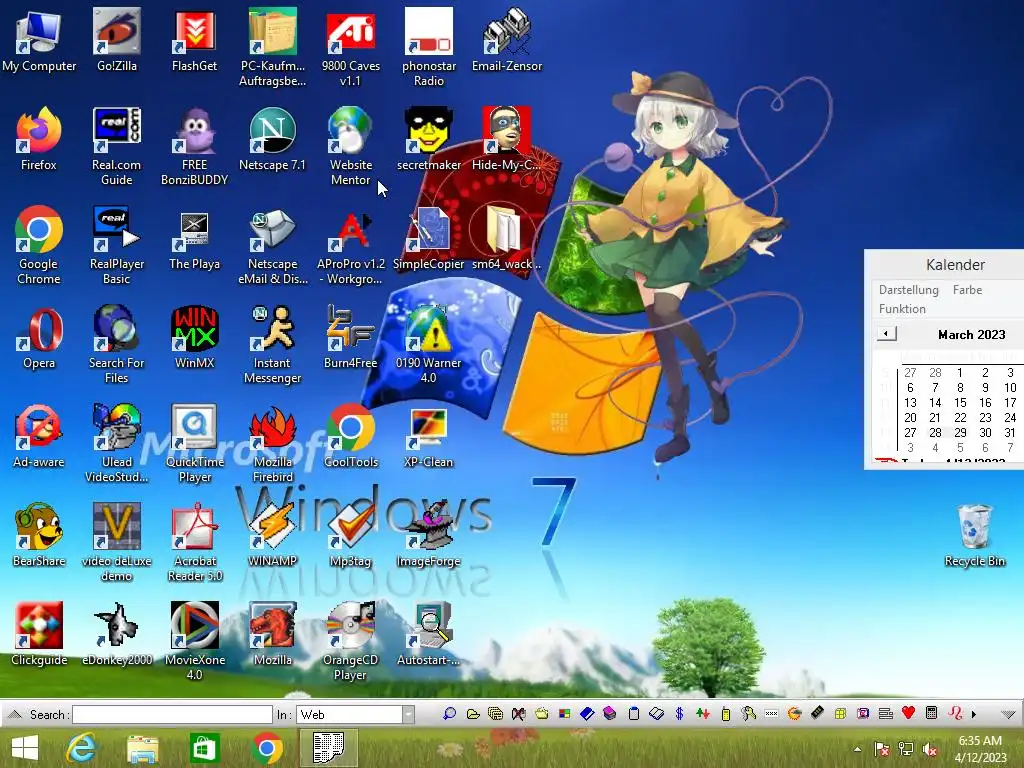Collapse search toolbar with left up arrow
The width and height of the screenshot is (1024, 768).
14,714
